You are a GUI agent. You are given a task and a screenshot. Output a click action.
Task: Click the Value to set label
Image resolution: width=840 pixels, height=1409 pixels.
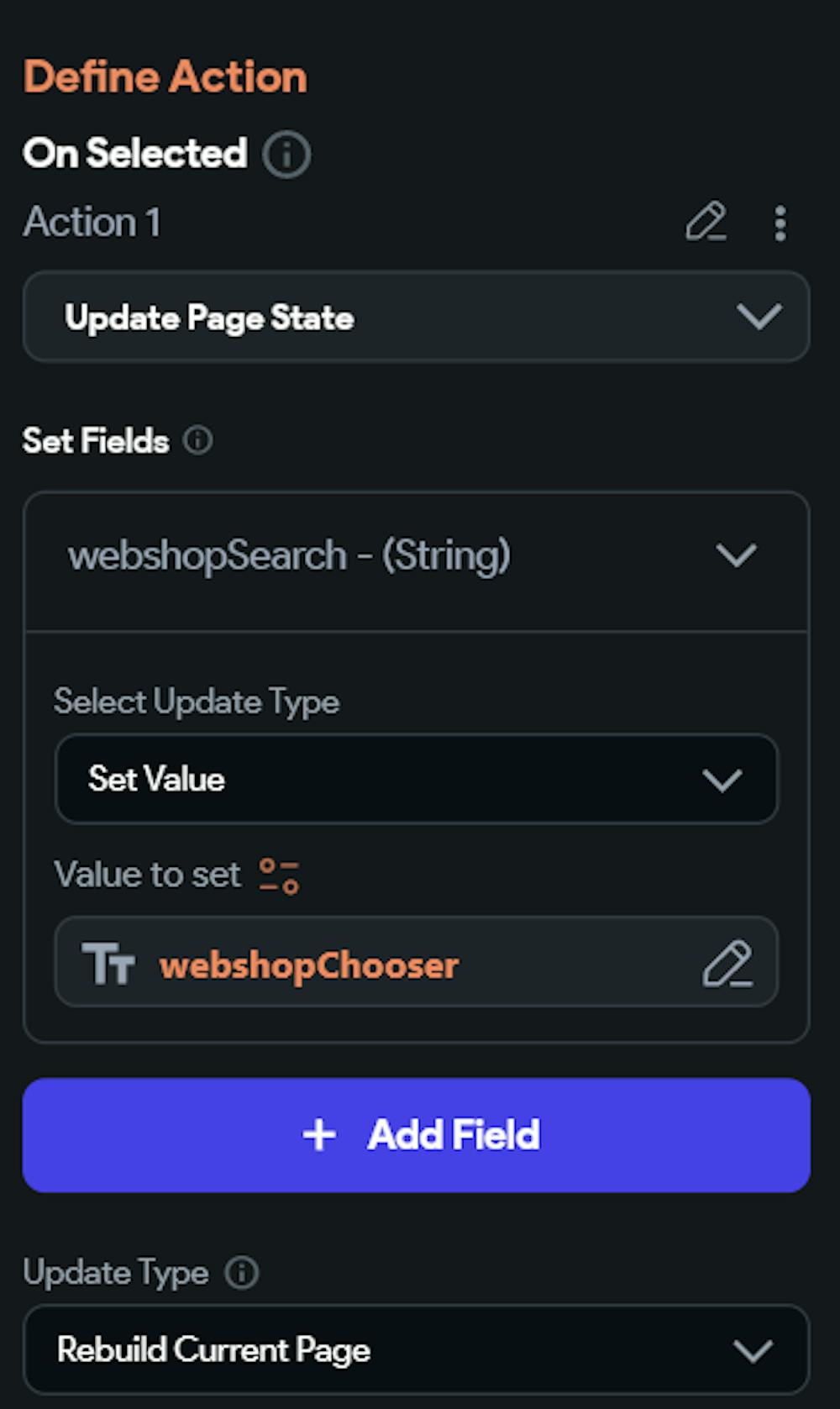point(147,875)
